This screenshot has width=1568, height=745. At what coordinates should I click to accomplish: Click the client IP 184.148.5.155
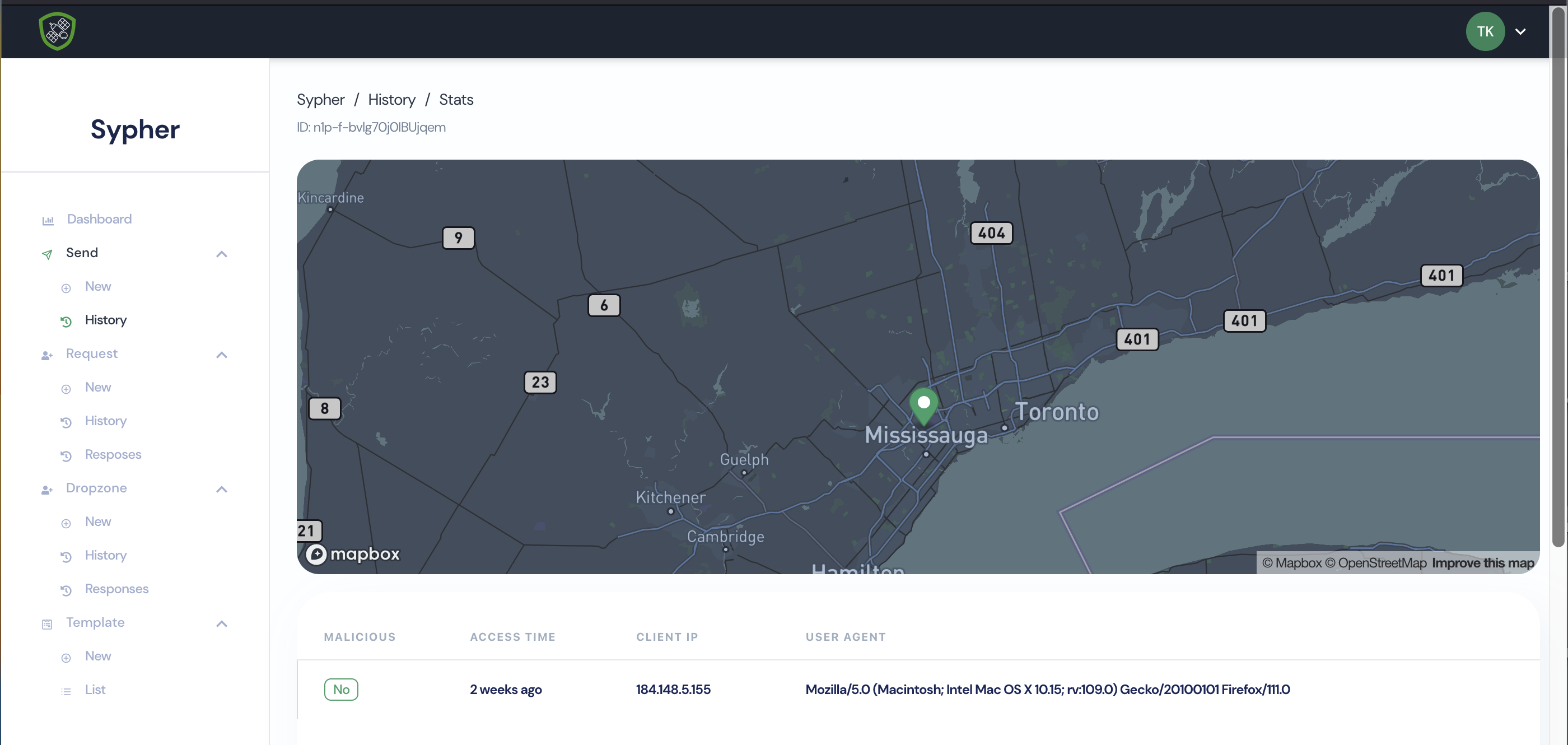(673, 690)
